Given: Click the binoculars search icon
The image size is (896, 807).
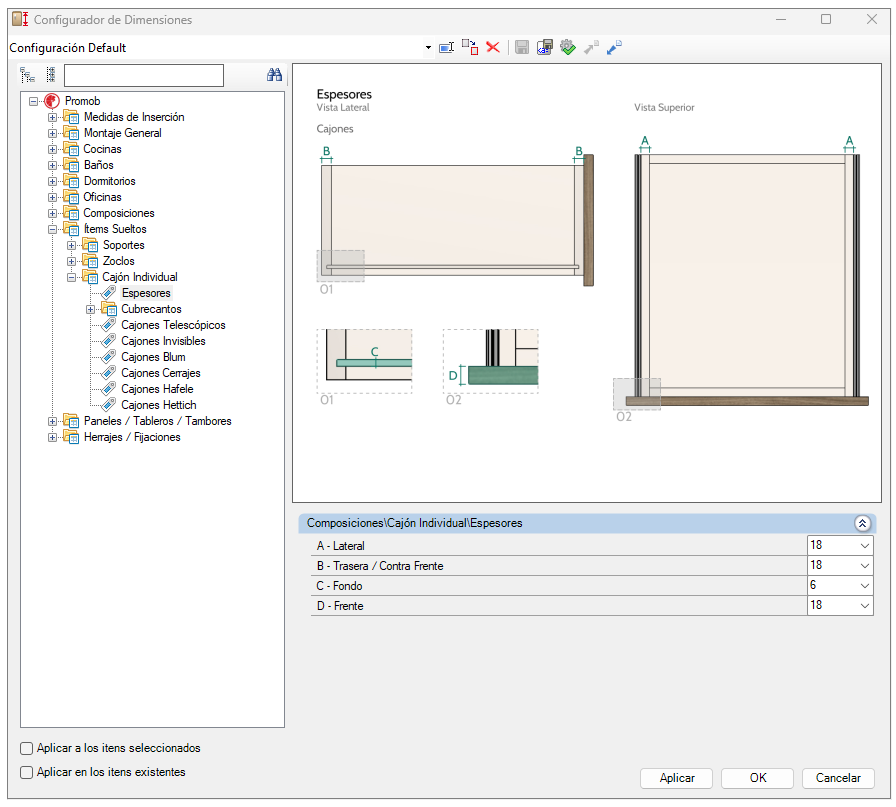Looking at the screenshot, I should pyautogui.click(x=274, y=75).
